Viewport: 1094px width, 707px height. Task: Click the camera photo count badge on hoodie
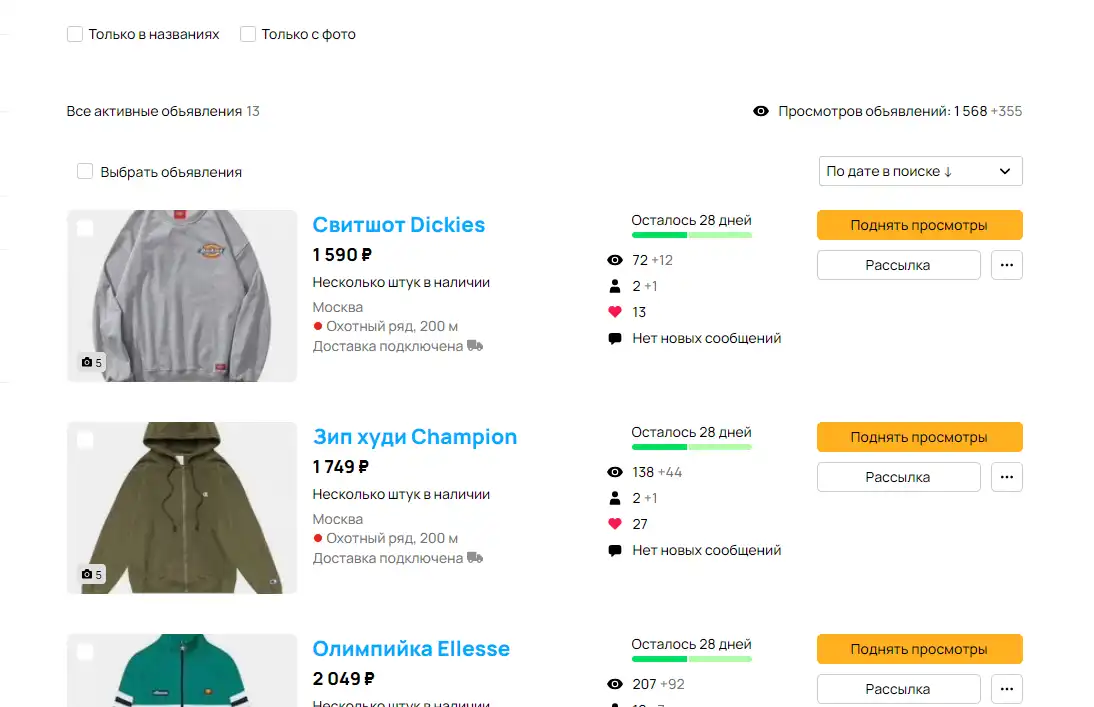pos(92,574)
